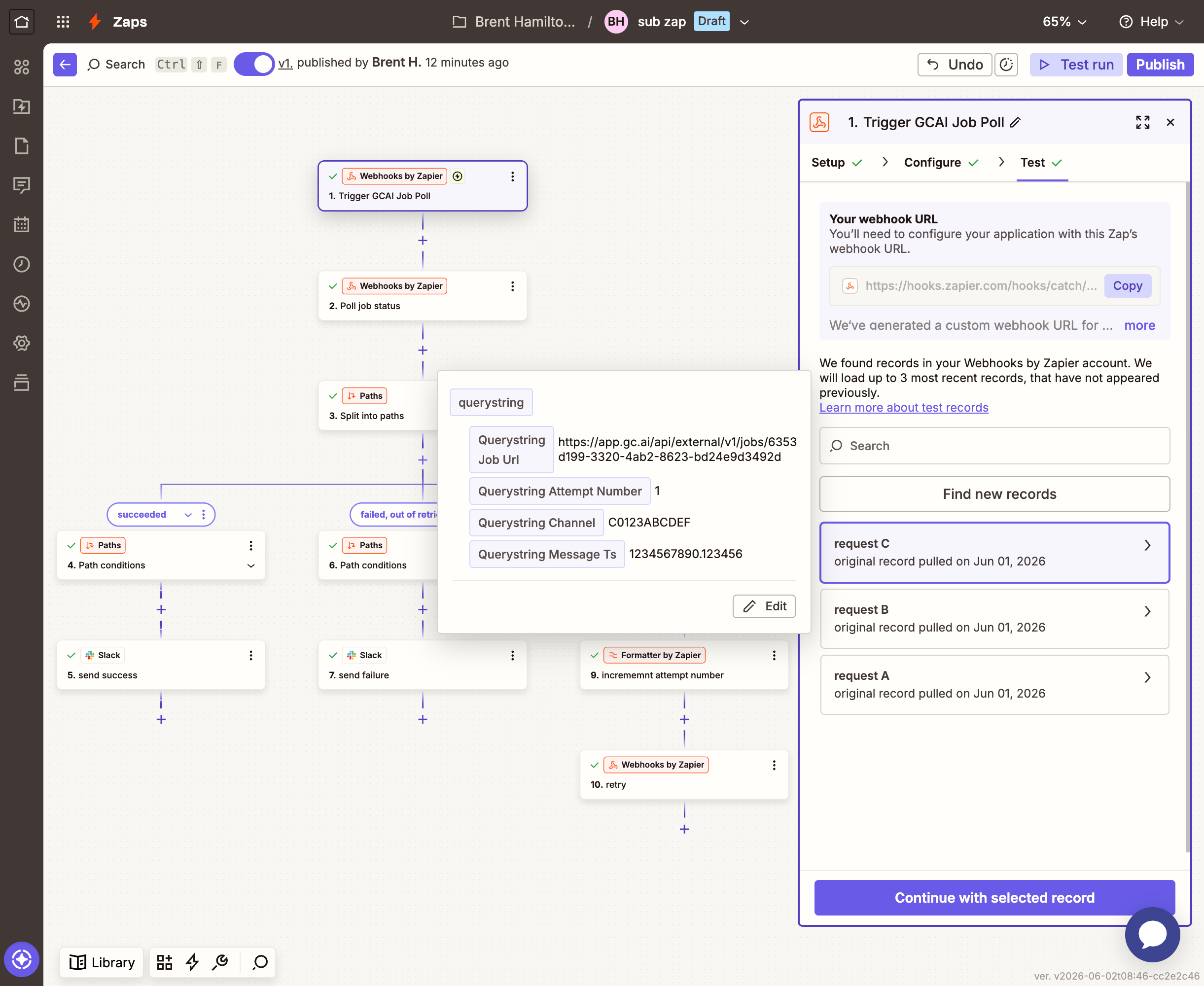Open the left sidebar settings gear icon
Image resolution: width=1204 pixels, height=986 pixels.
22,343
